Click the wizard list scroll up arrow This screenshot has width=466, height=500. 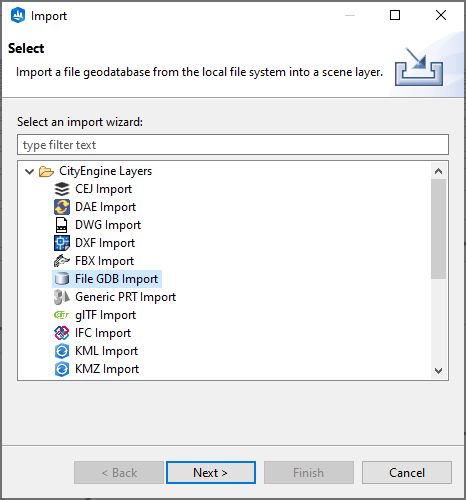[438, 171]
